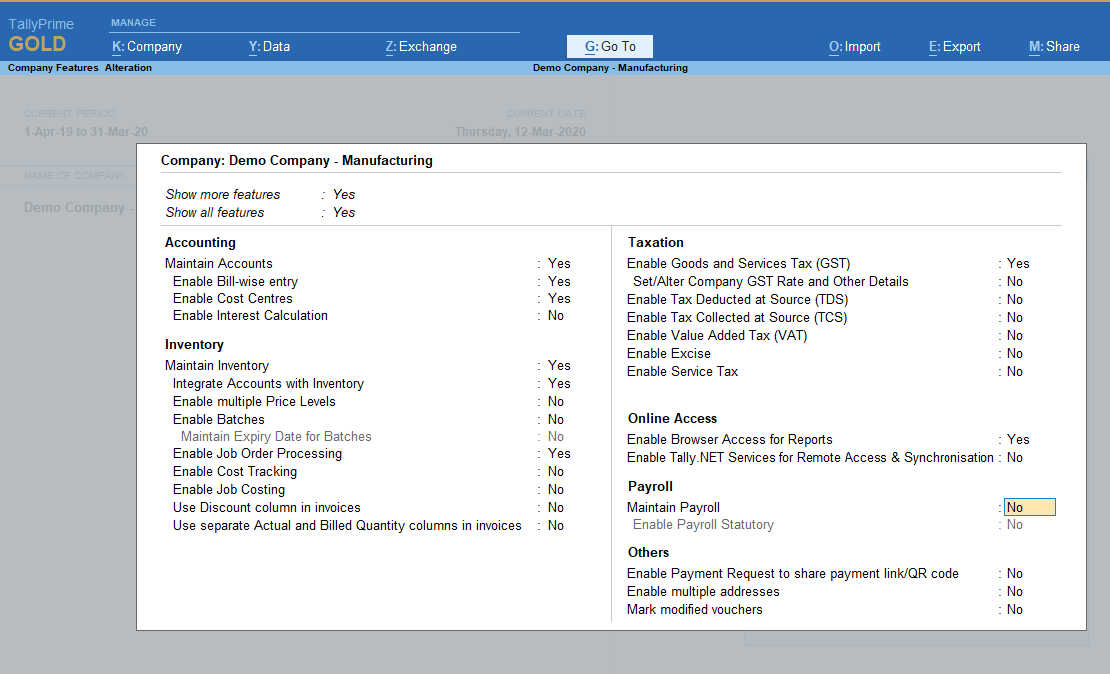Open the G: Go To menu
Screen dimensions: 1110x674
click(609, 46)
